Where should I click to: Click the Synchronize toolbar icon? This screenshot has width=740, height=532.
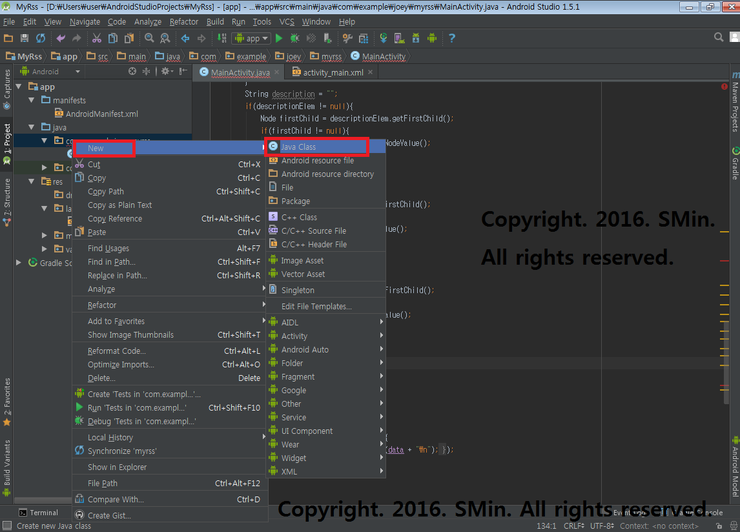coord(41,39)
